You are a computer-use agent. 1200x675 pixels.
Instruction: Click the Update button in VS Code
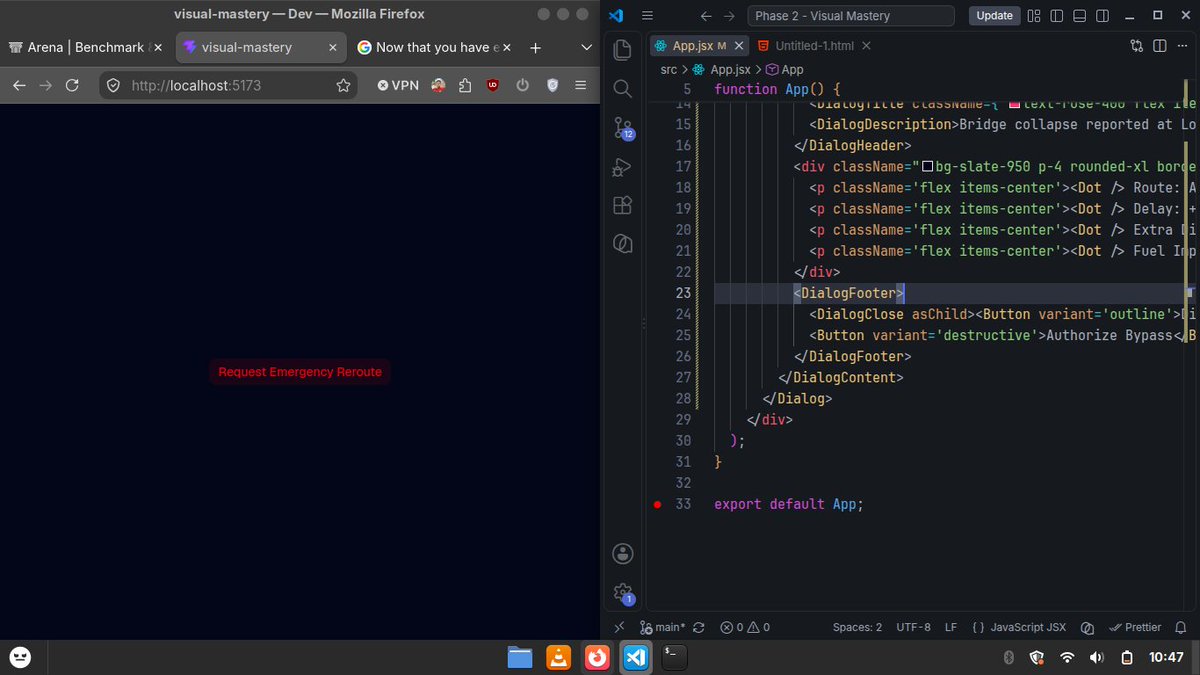[994, 15]
